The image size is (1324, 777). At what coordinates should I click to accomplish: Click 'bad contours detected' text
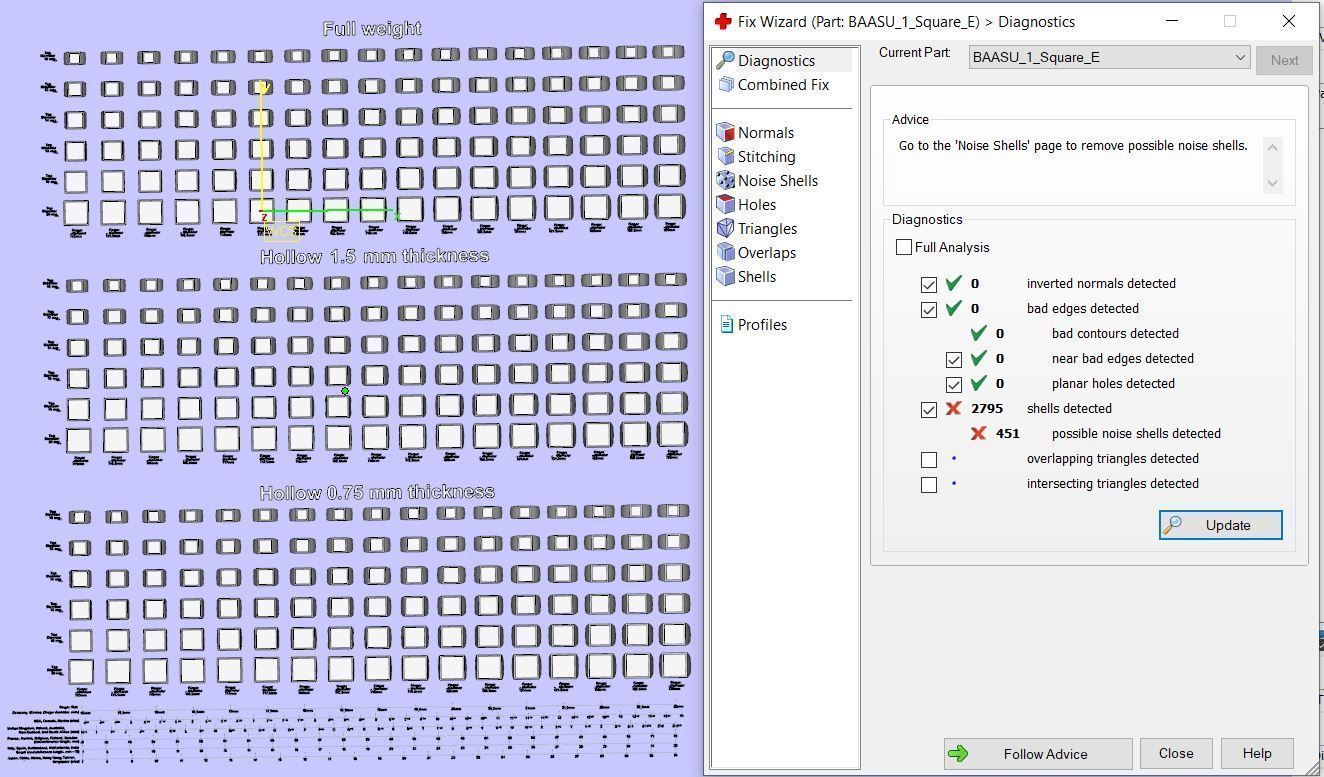1115,333
